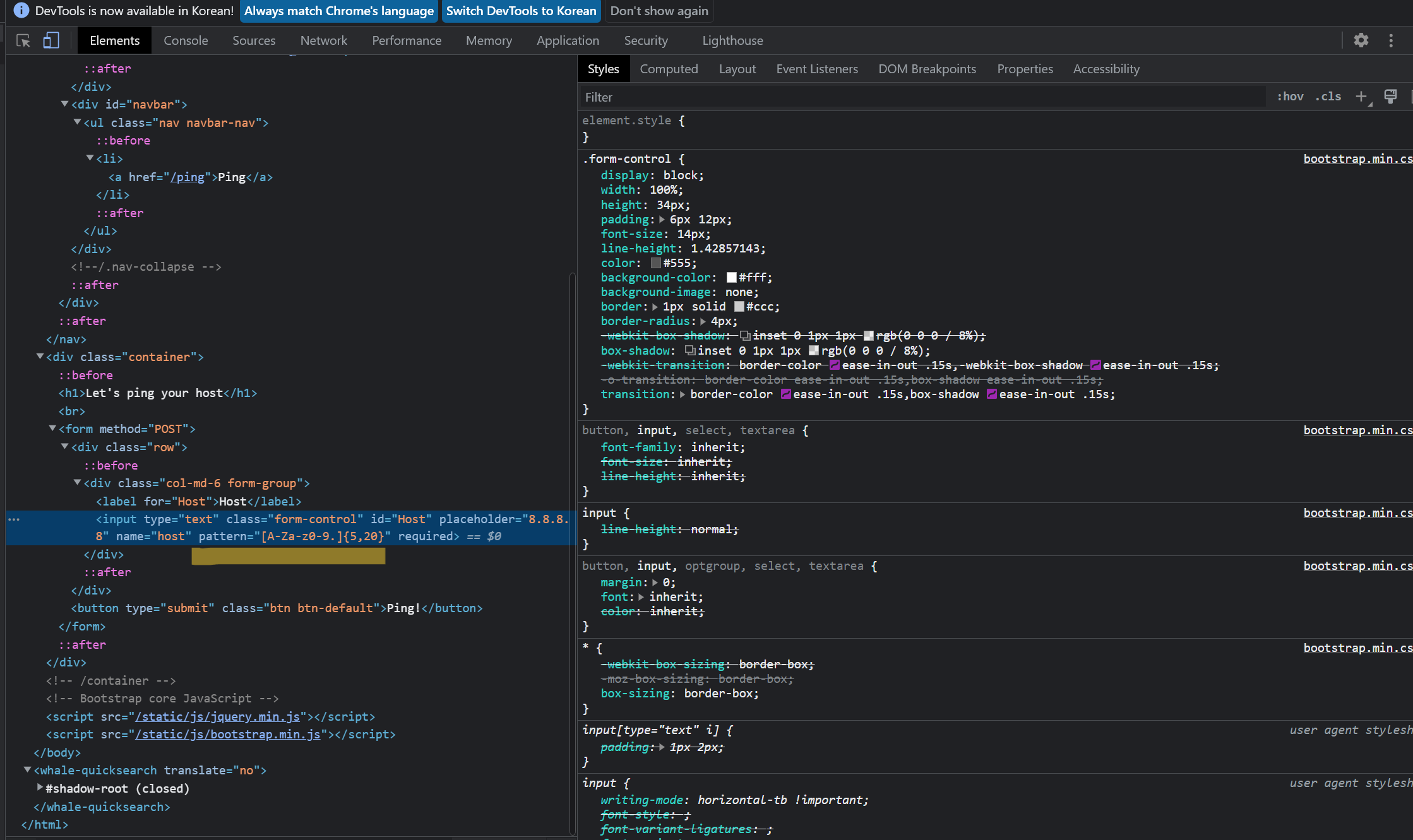Click the styles Filter input field
The image size is (1413, 840).
click(922, 97)
